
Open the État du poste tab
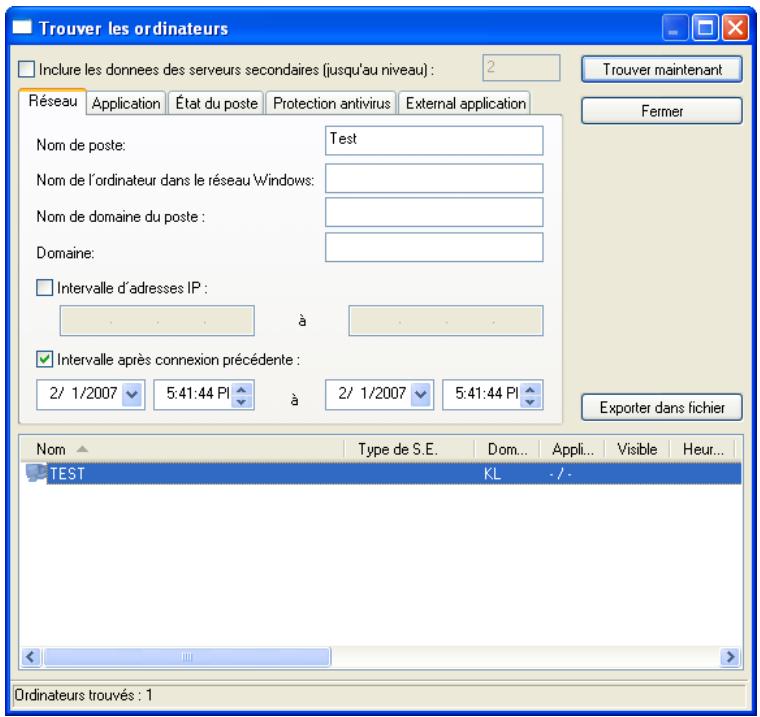tap(216, 103)
